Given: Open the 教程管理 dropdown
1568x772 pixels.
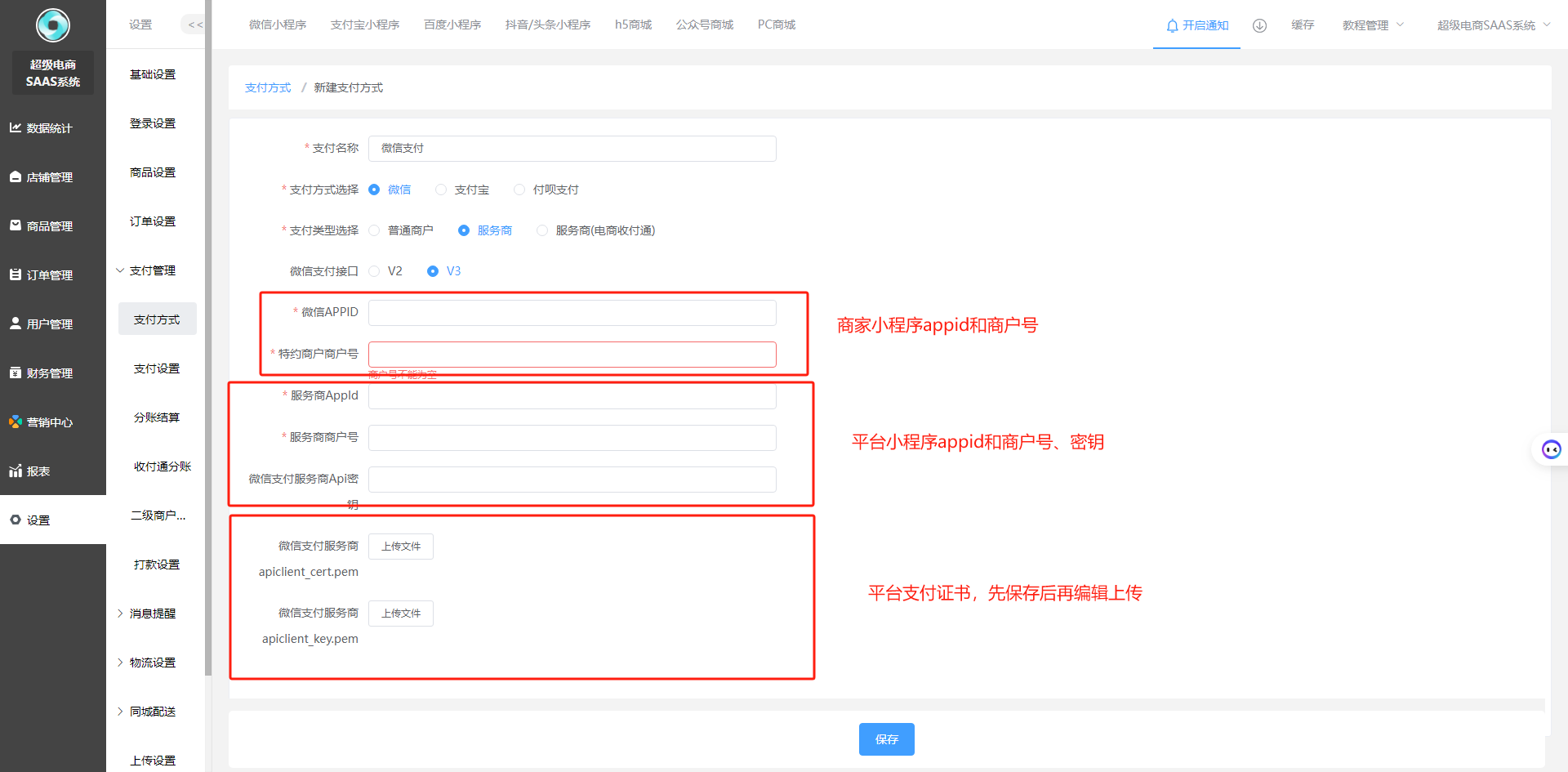Looking at the screenshot, I should point(1372,25).
